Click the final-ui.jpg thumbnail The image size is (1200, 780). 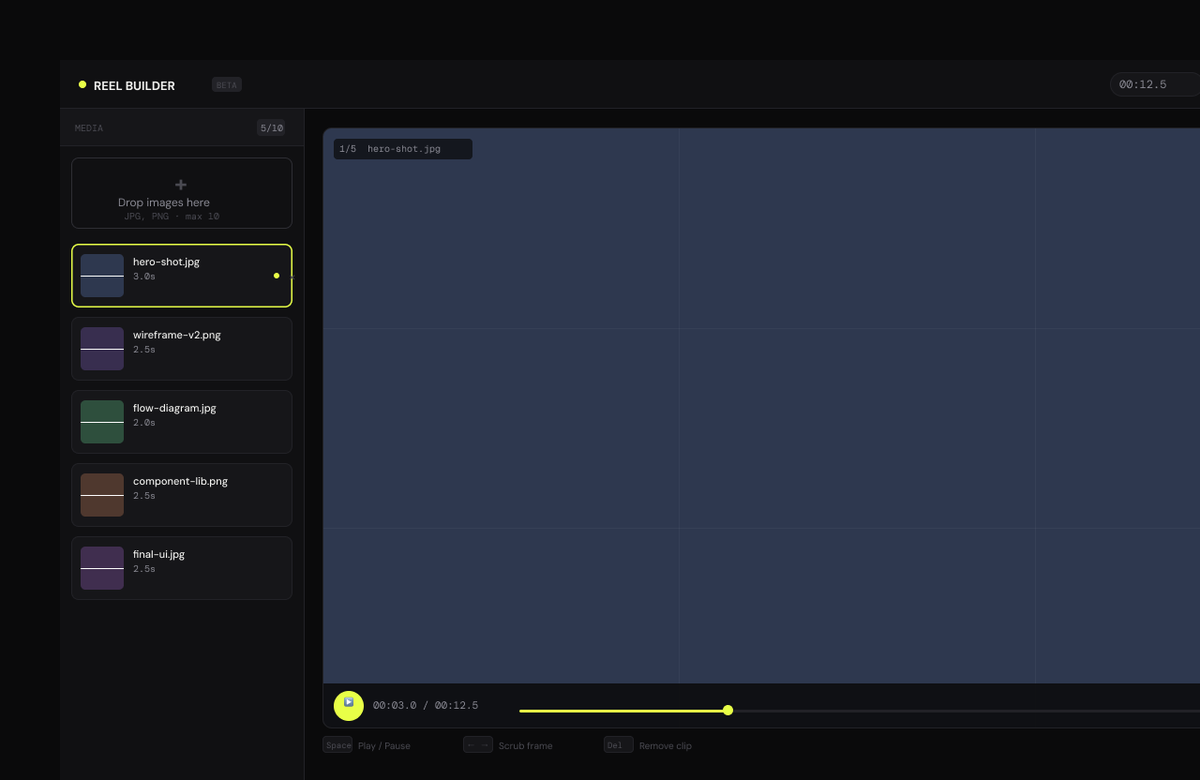(x=102, y=567)
